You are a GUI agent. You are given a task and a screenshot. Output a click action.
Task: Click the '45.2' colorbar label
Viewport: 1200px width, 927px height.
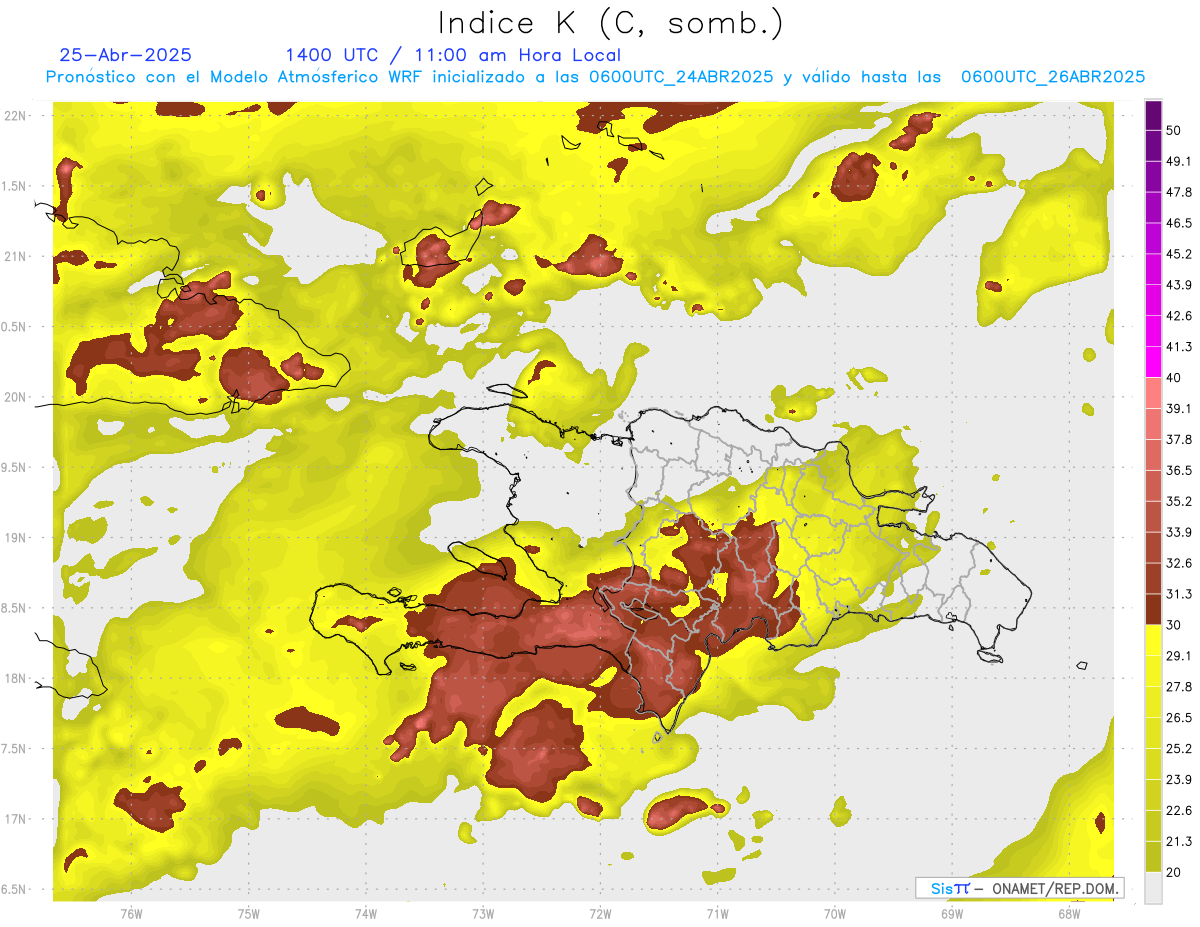(x=1178, y=254)
